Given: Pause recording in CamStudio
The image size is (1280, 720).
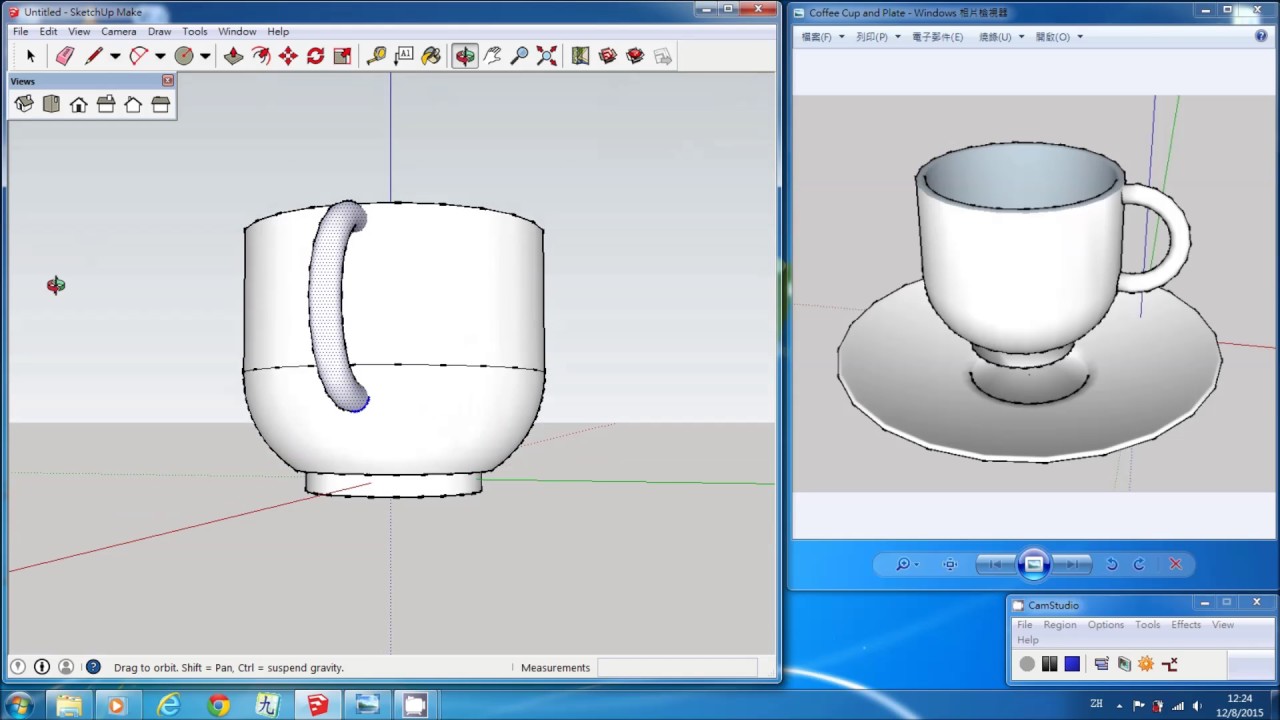Looking at the screenshot, I should point(1049,664).
